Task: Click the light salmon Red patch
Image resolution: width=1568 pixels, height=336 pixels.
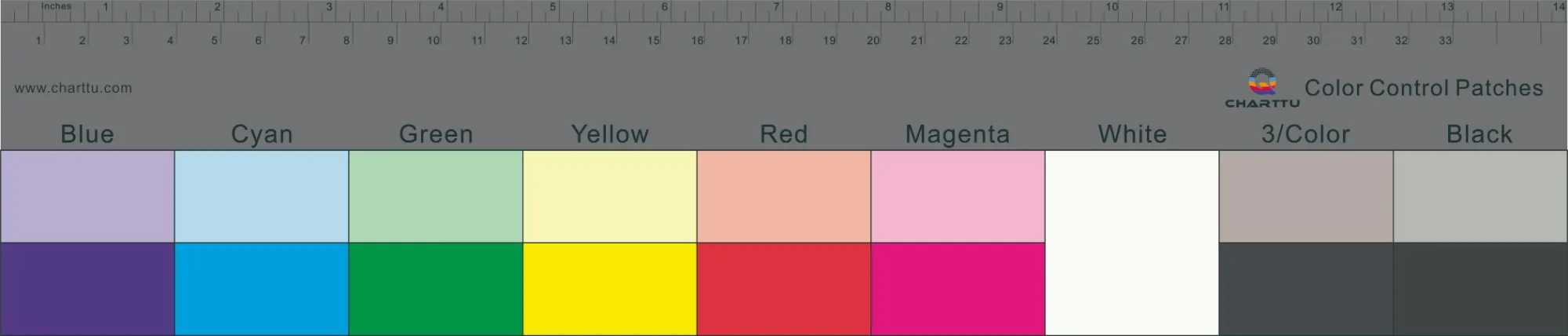Action: point(784,196)
